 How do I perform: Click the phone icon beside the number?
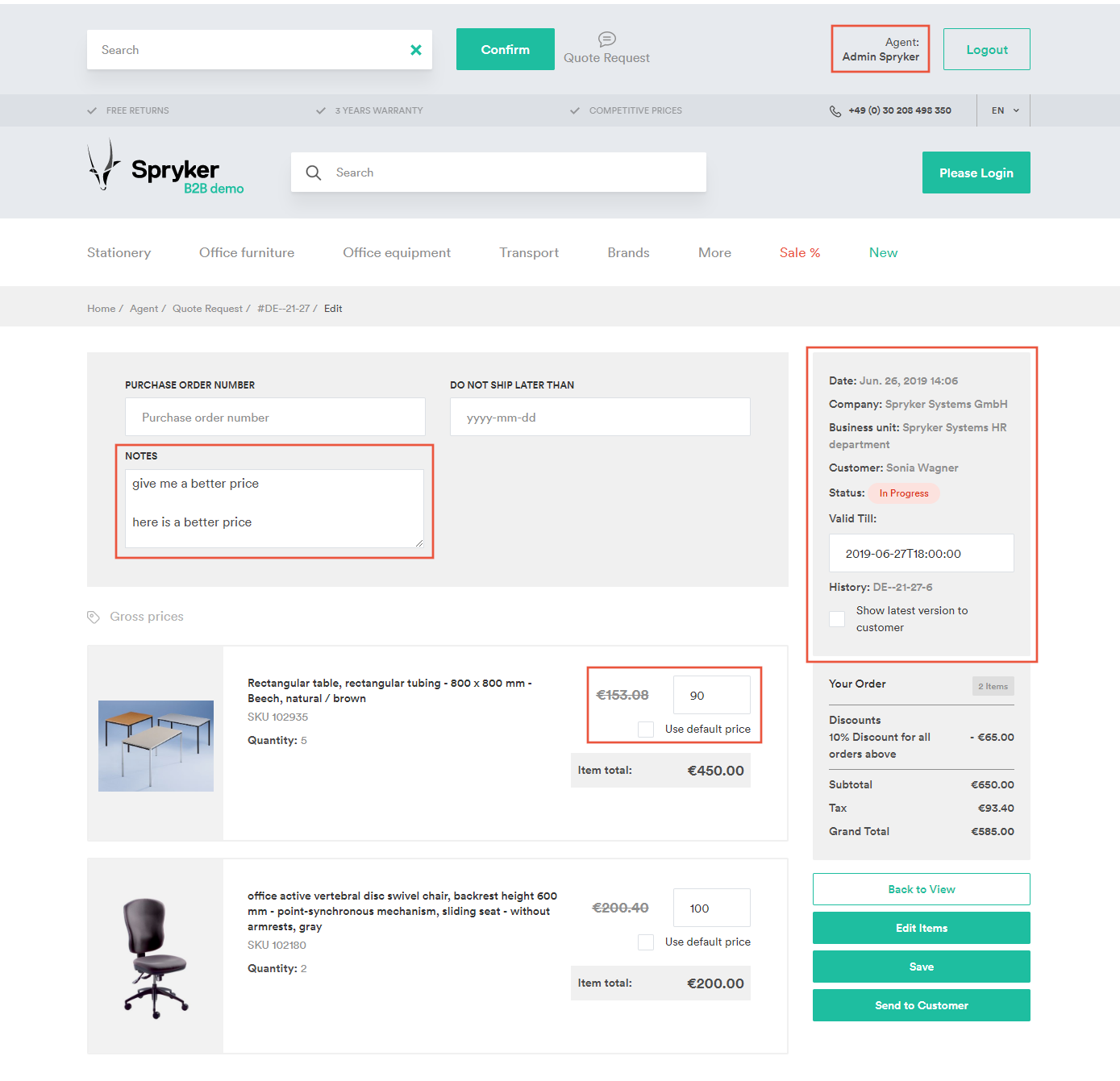tap(835, 110)
